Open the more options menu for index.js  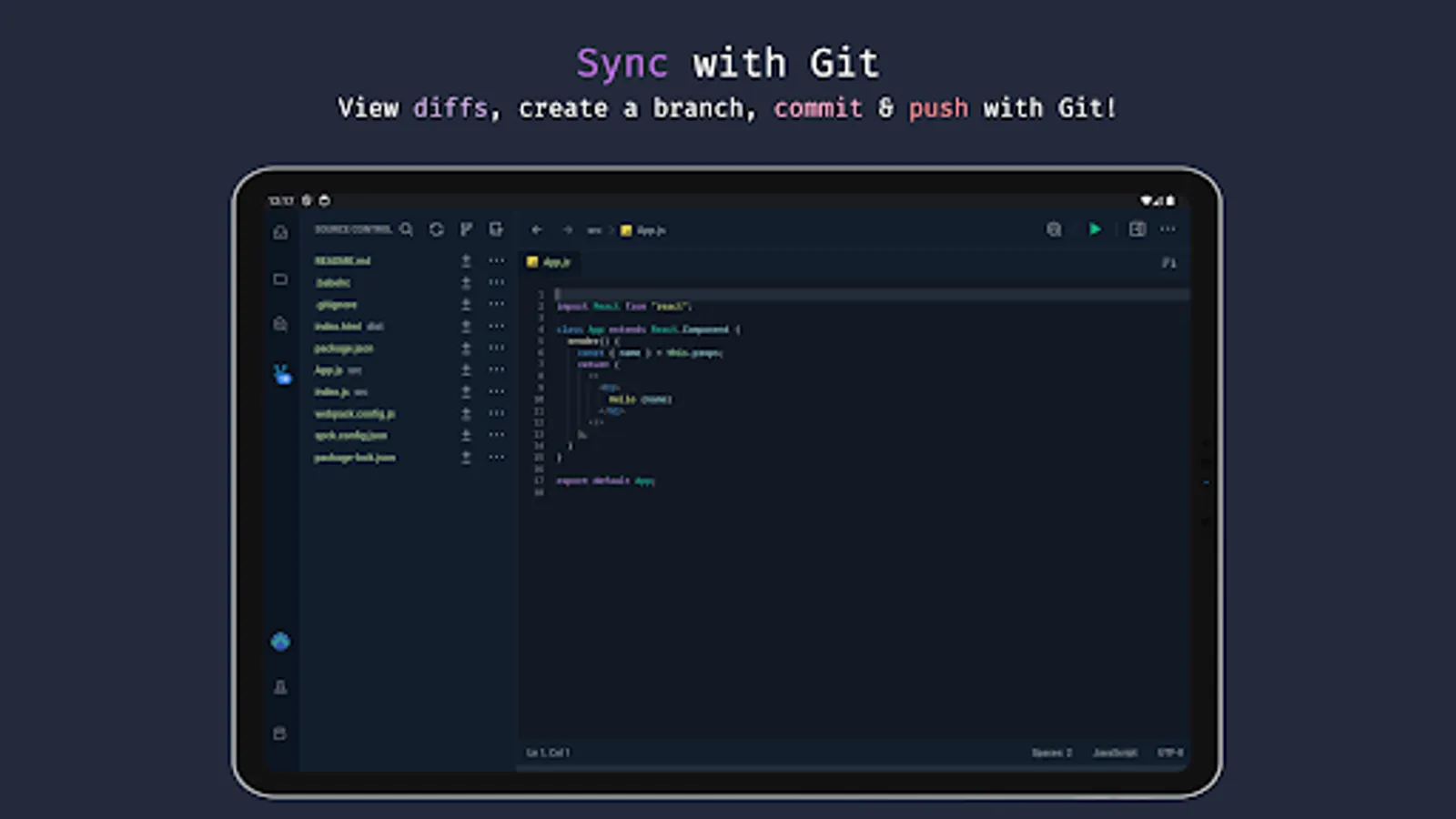(x=496, y=391)
